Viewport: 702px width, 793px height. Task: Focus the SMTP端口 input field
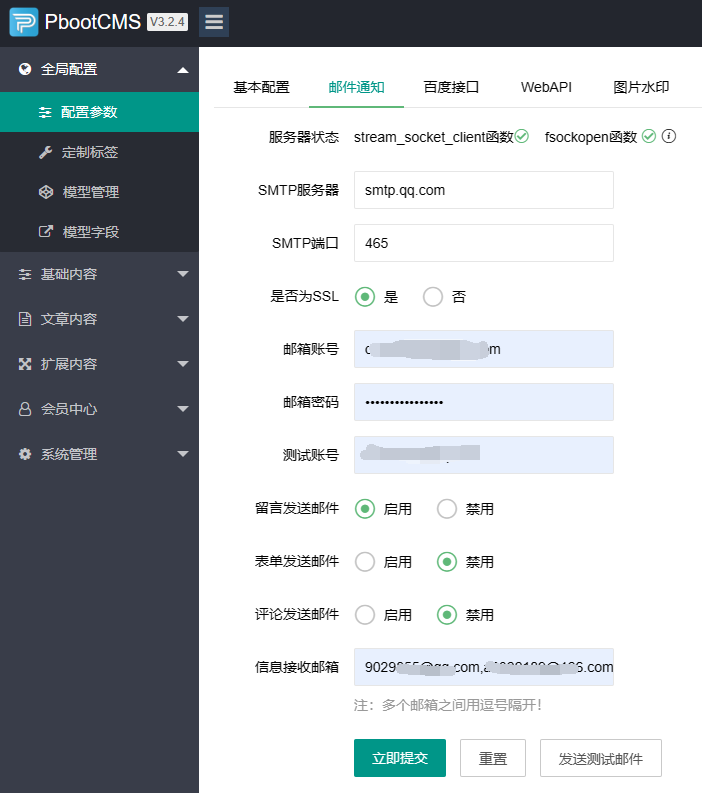click(x=484, y=243)
